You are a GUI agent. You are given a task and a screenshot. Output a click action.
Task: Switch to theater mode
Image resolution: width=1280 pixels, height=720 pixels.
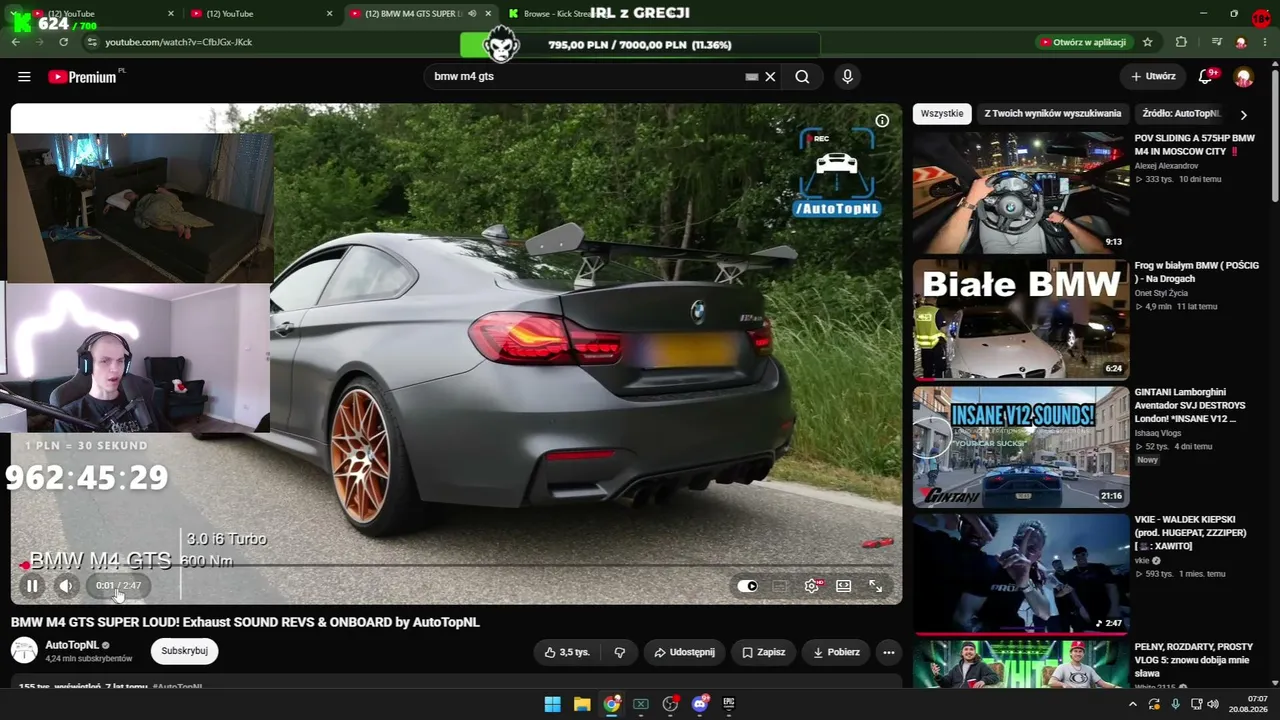click(x=844, y=586)
